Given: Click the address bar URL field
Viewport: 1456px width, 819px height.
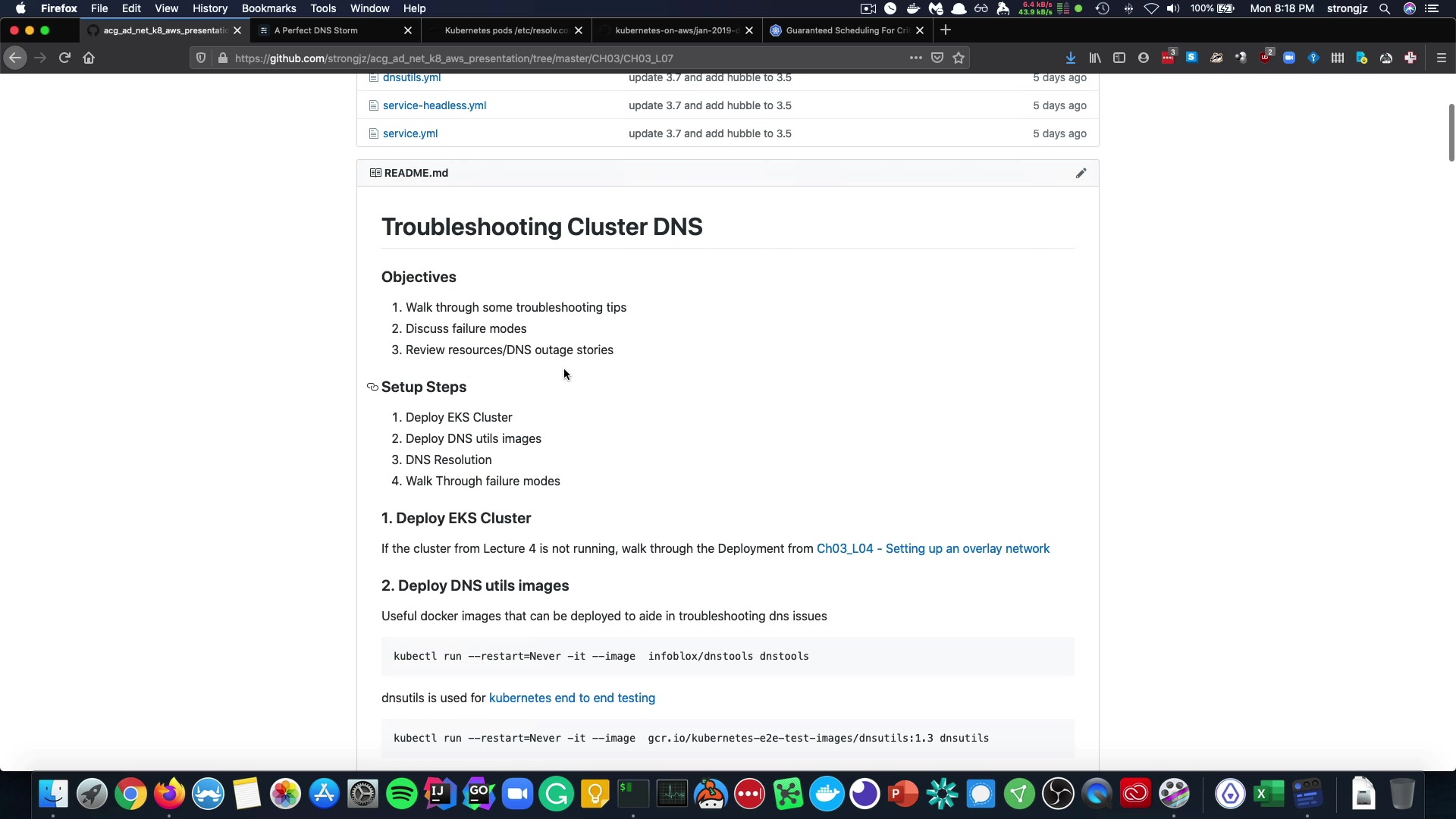Looking at the screenshot, I should coord(531,58).
